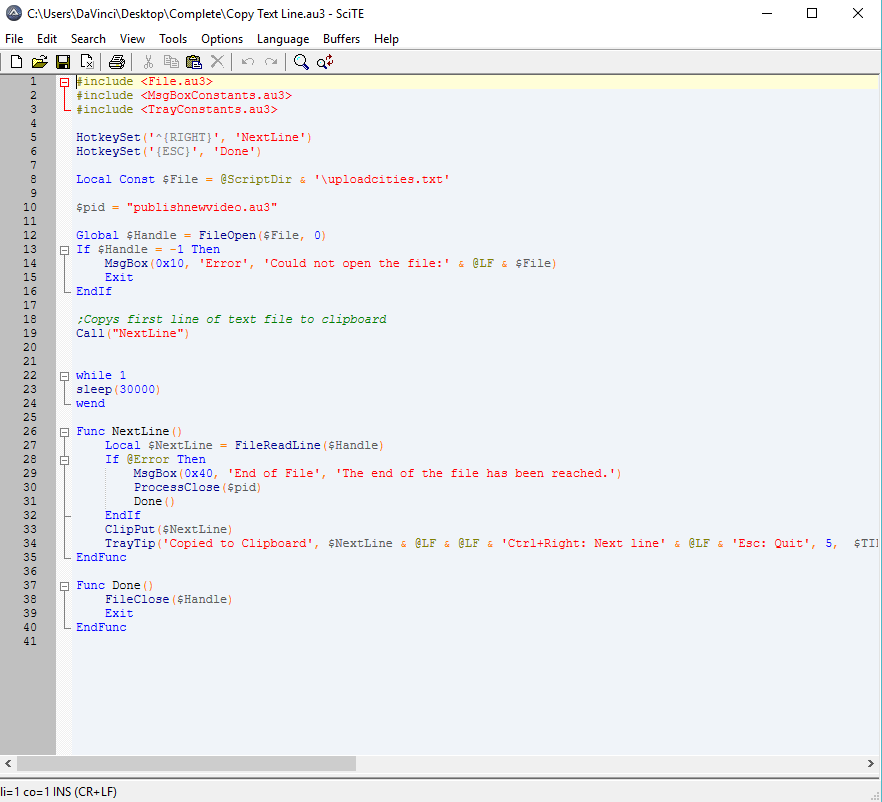Collapse the Func NextLine block
Screen dimensions: 882x802
point(64,431)
